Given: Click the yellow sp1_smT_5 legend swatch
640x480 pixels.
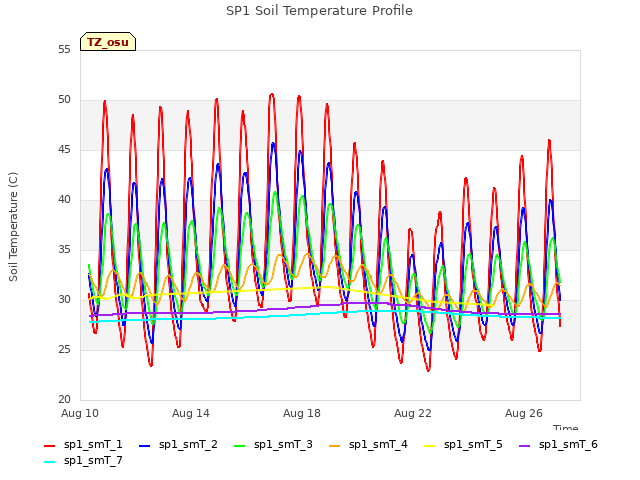Looking at the screenshot, I should pos(429,446).
